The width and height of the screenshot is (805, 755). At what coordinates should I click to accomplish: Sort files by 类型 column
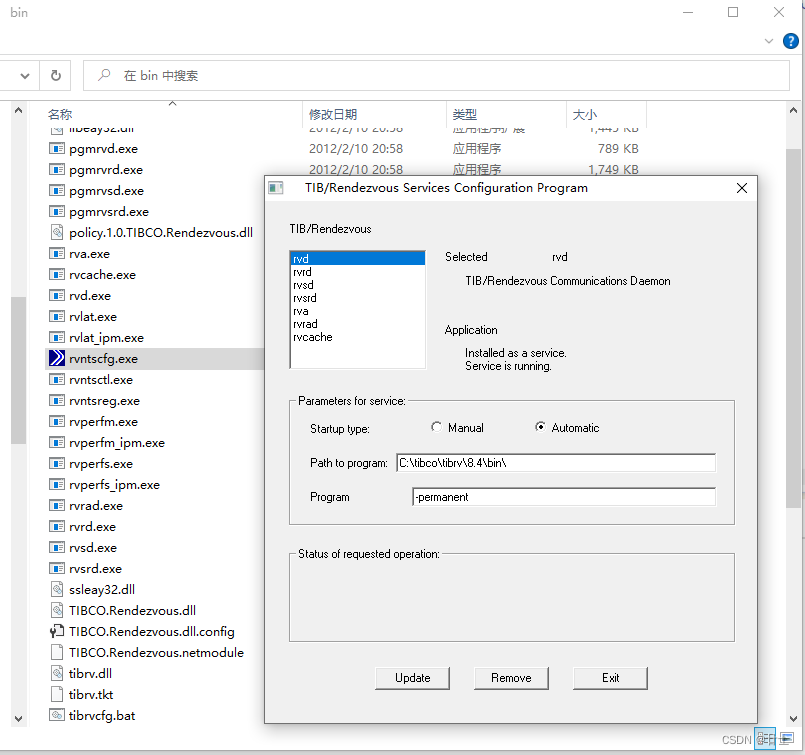pyautogui.click(x=465, y=114)
